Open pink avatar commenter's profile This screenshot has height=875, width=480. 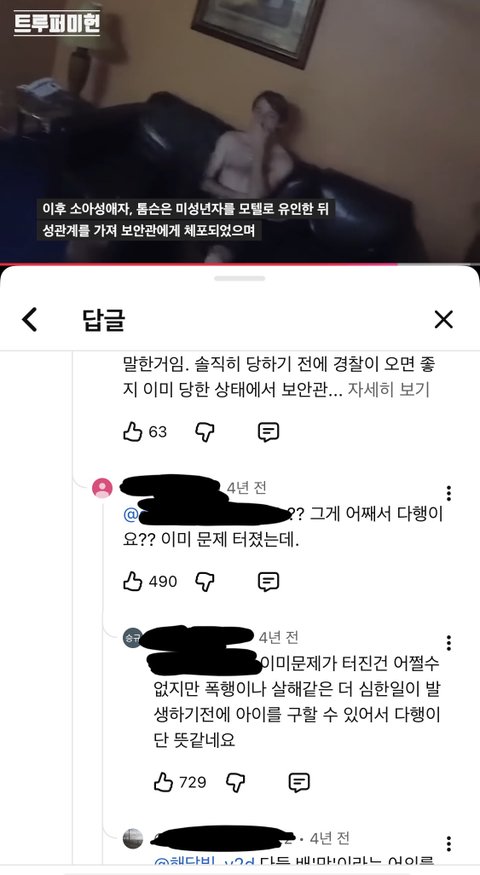tap(102, 488)
